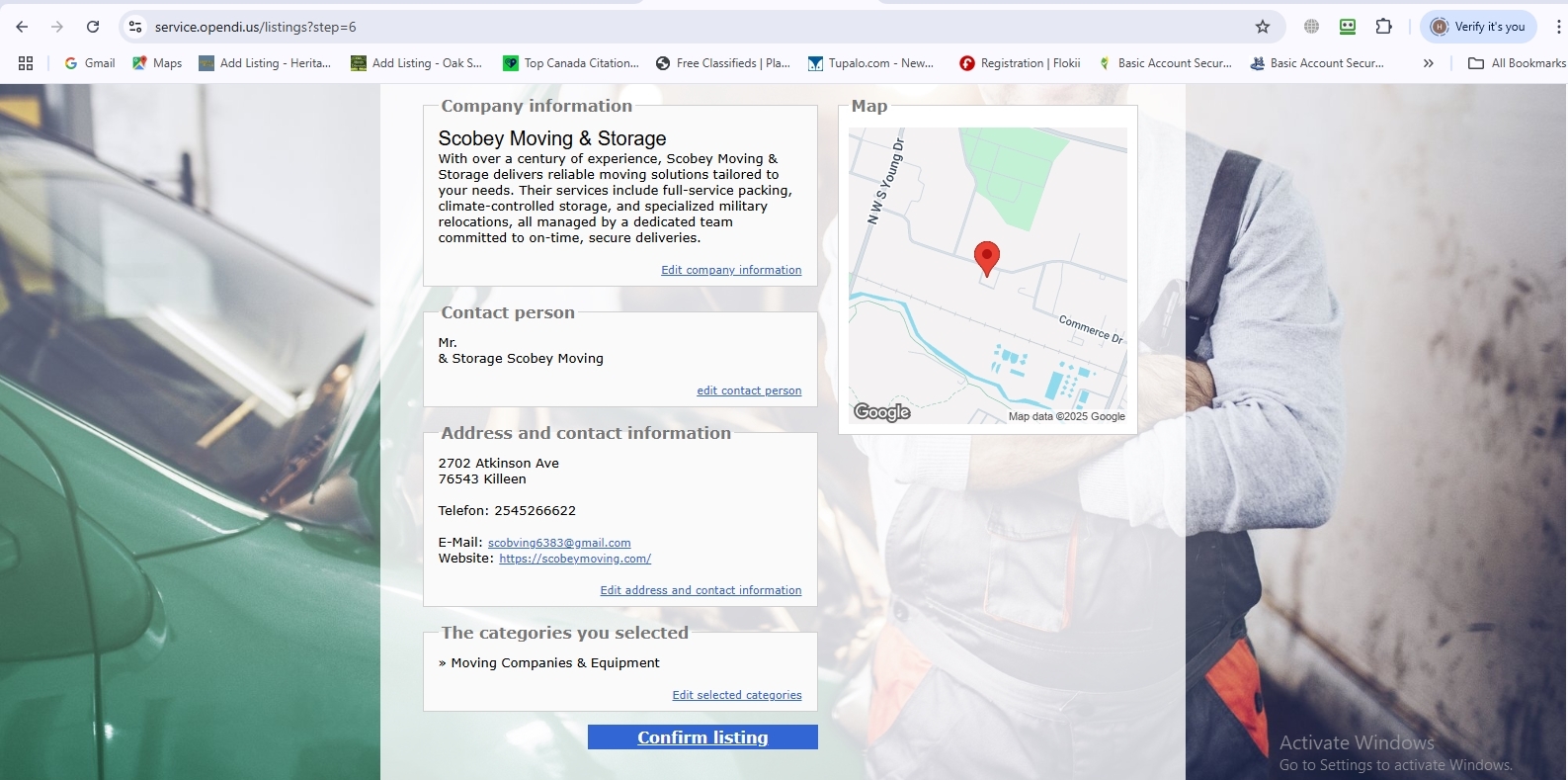The height and width of the screenshot is (780, 1568).
Task: Click the '2702 Atkinson Ave' address line
Action: pyautogui.click(x=499, y=463)
